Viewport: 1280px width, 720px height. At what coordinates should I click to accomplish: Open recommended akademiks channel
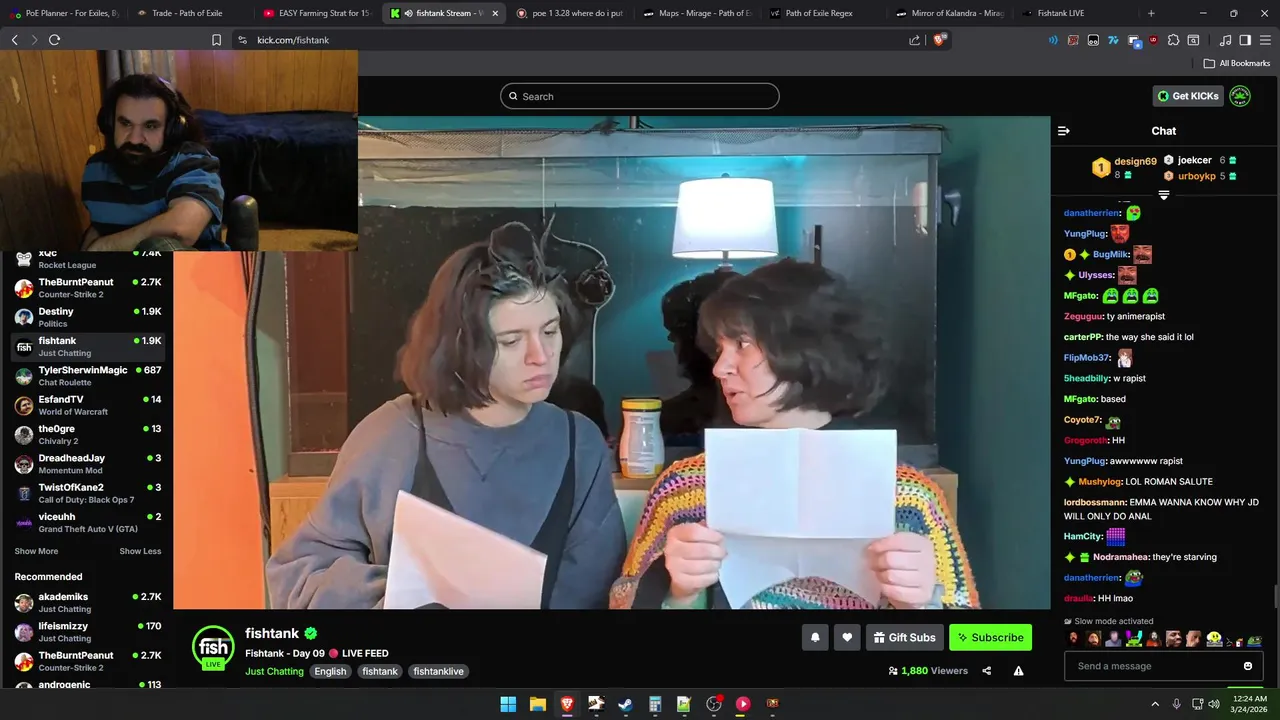coord(88,602)
